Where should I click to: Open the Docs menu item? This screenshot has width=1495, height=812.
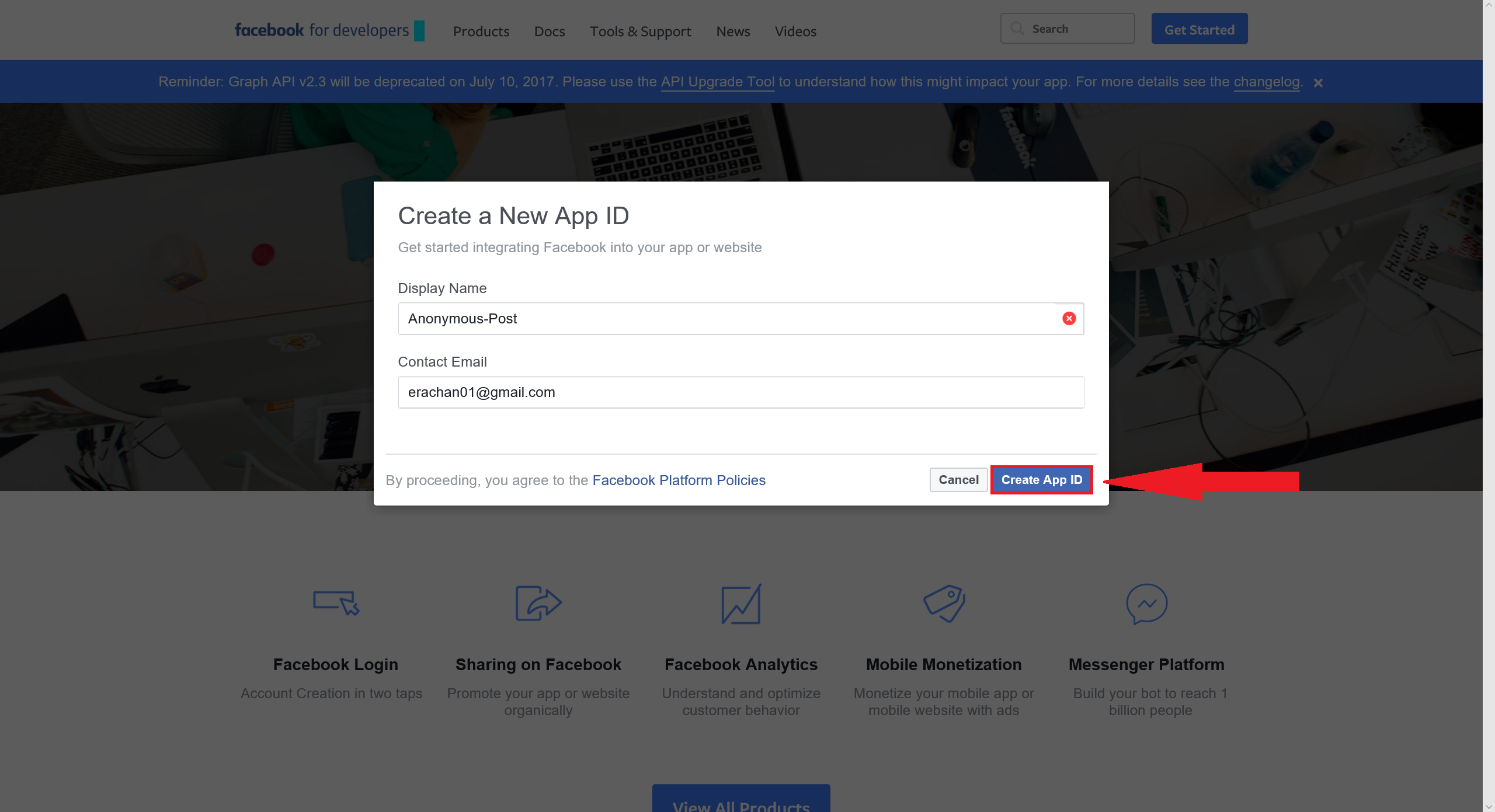pyautogui.click(x=549, y=32)
